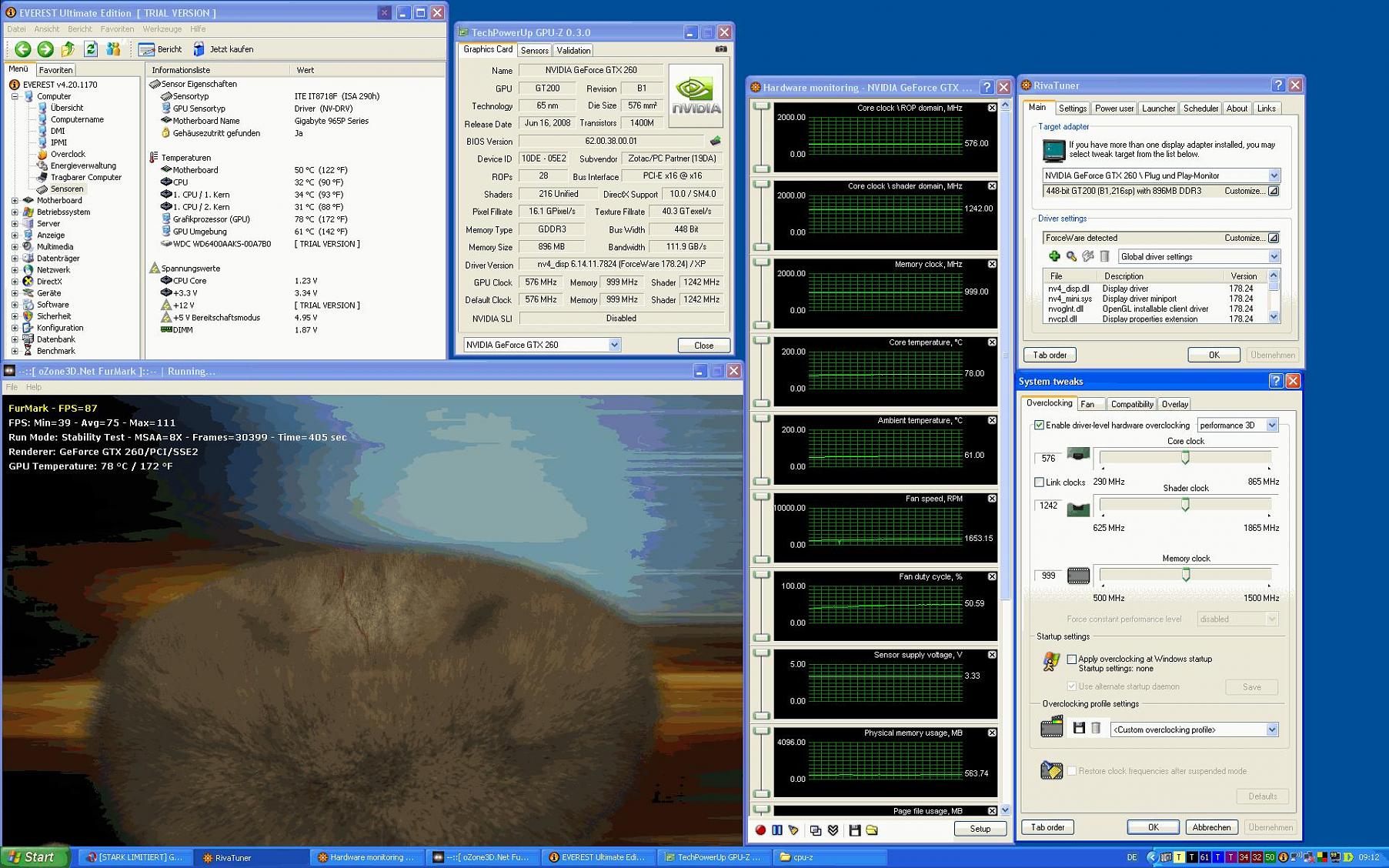Click the EVEREST refresh toolbar icon
Screen dimensions: 1389x868
tap(91, 49)
